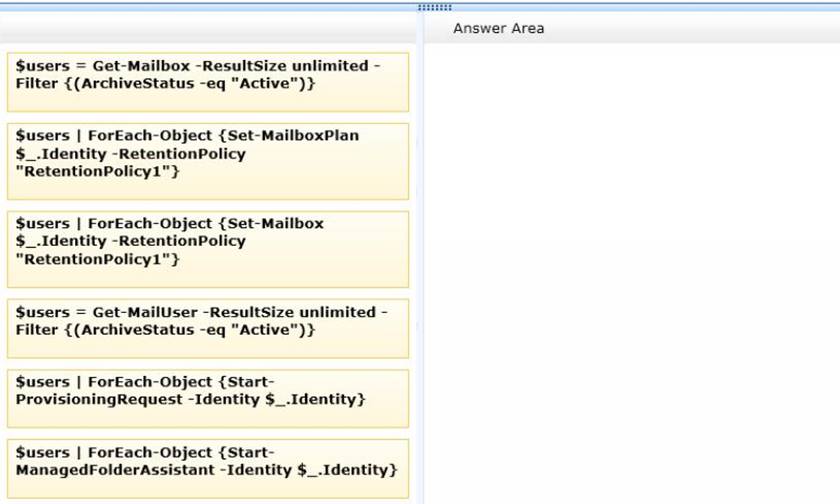Image resolution: width=840 pixels, height=504 pixels.
Task: Click inside the empty Answer Area panel
Action: coord(630,270)
